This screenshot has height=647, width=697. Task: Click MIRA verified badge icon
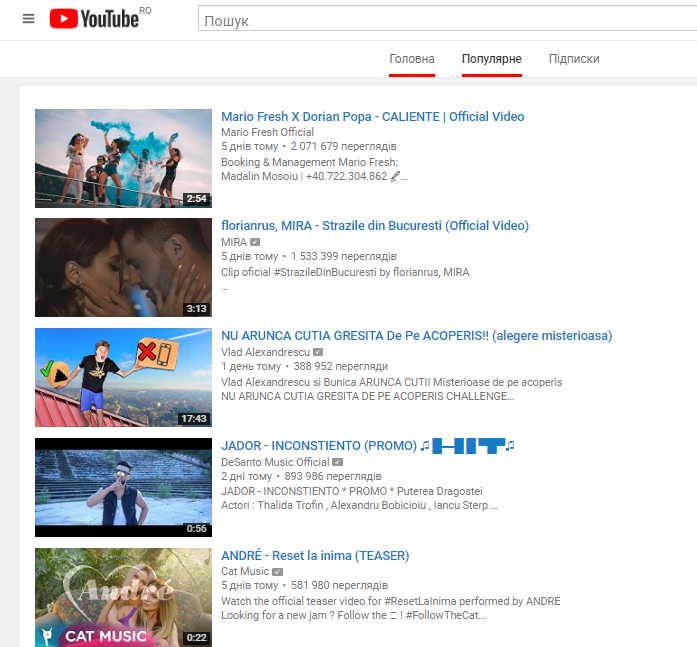(x=255, y=242)
